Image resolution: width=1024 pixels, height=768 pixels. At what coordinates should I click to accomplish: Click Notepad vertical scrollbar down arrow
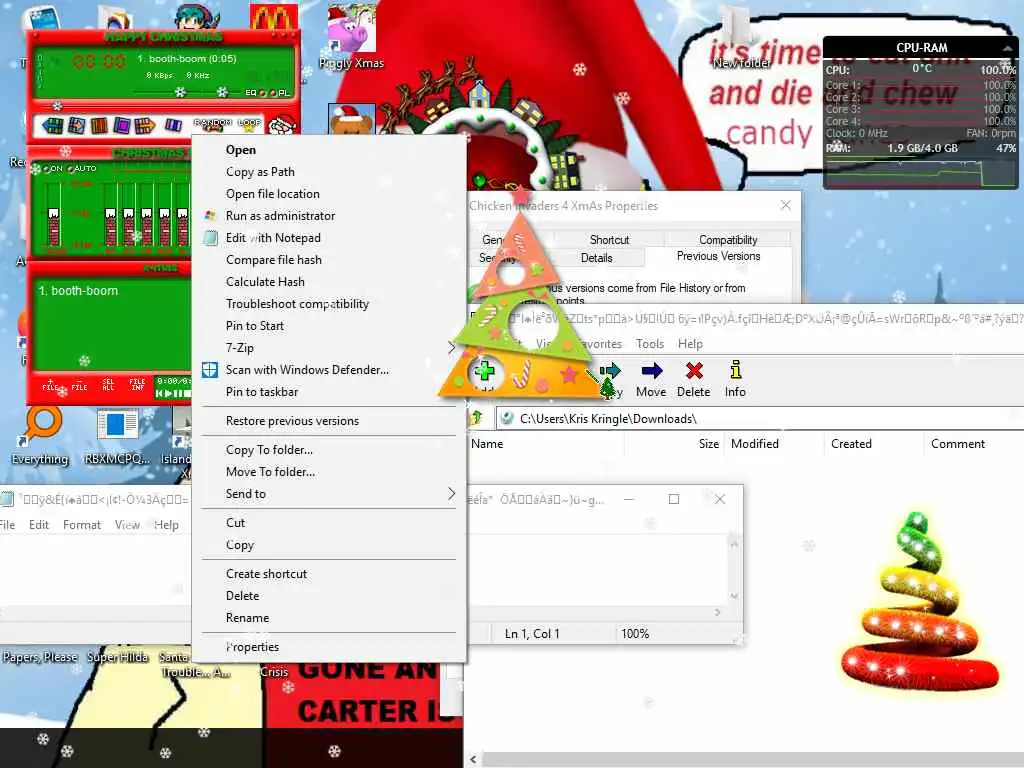pos(734,596)
